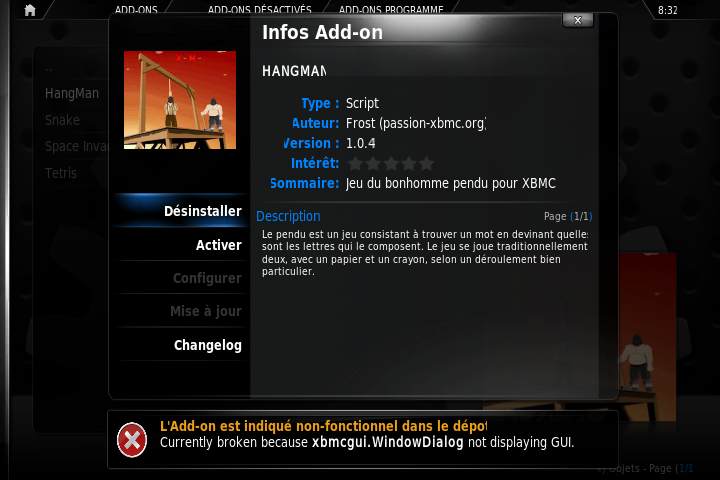The width and height of the screenshot is (720, 480).
Task: Select Tetris in the add-on list
Action: [61, 173]
